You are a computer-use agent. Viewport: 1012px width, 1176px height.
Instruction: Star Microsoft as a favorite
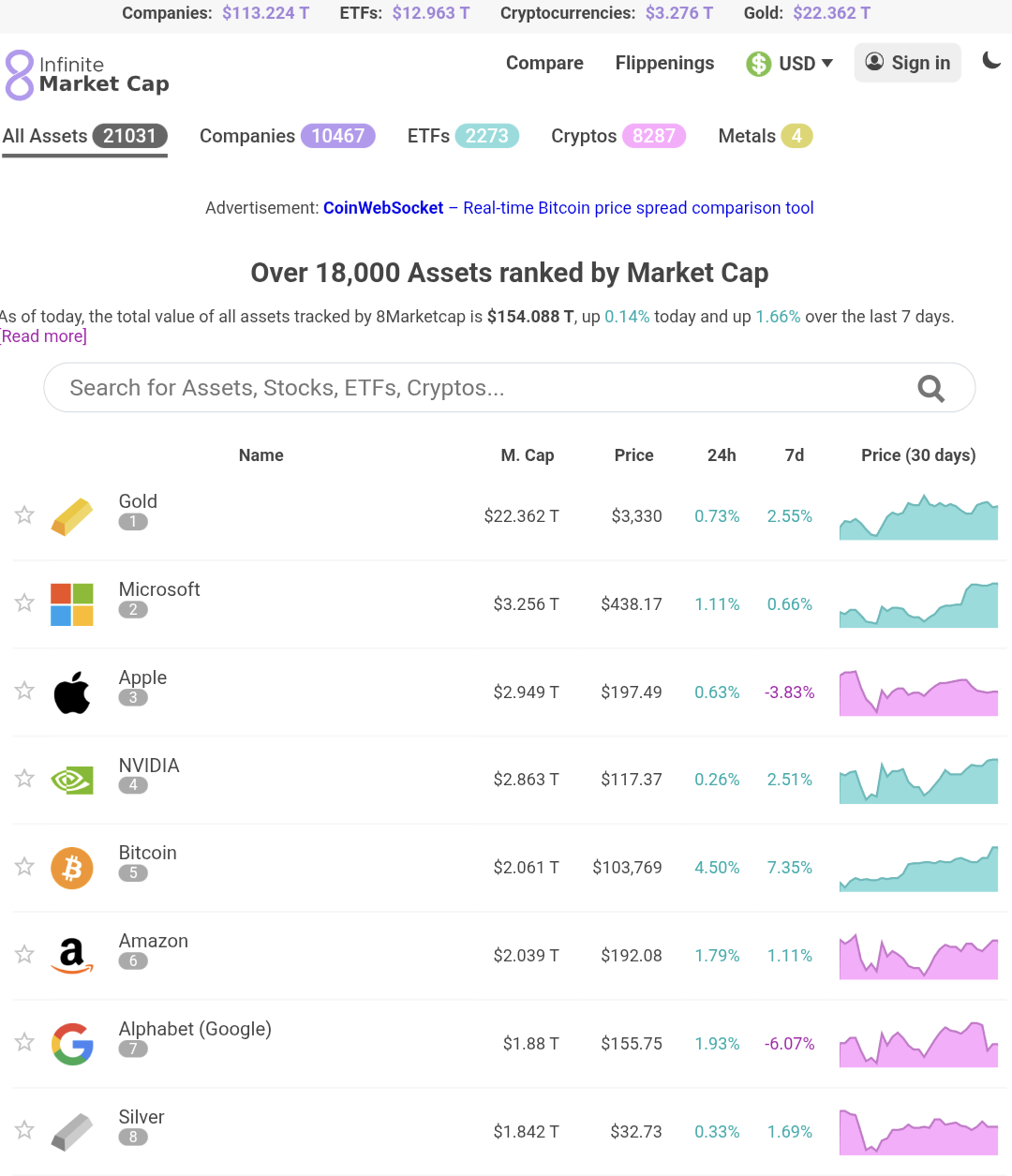pos(24,603)
